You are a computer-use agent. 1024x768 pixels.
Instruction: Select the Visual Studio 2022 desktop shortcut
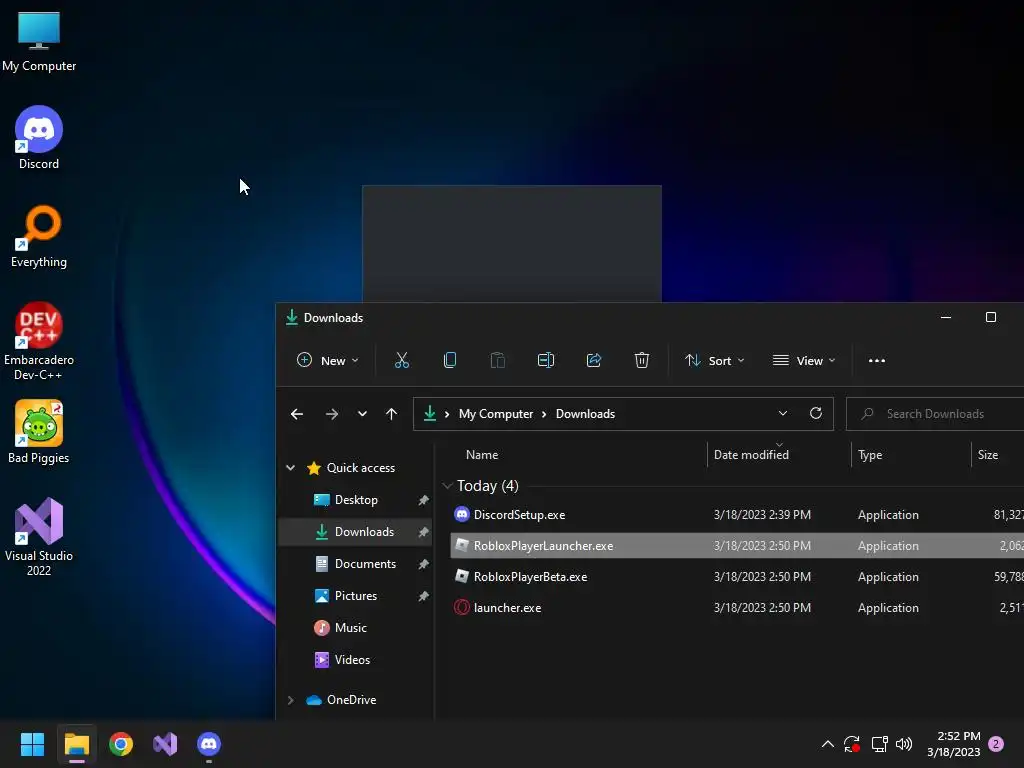[x=39, y=537]
